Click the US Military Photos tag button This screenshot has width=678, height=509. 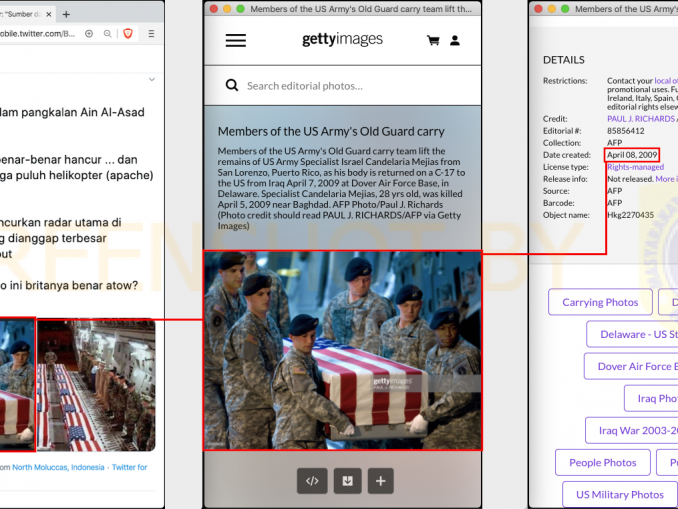pos(620,494)
